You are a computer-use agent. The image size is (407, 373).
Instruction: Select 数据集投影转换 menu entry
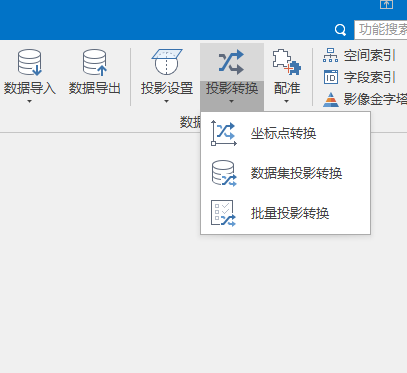[x=285, y=173]
